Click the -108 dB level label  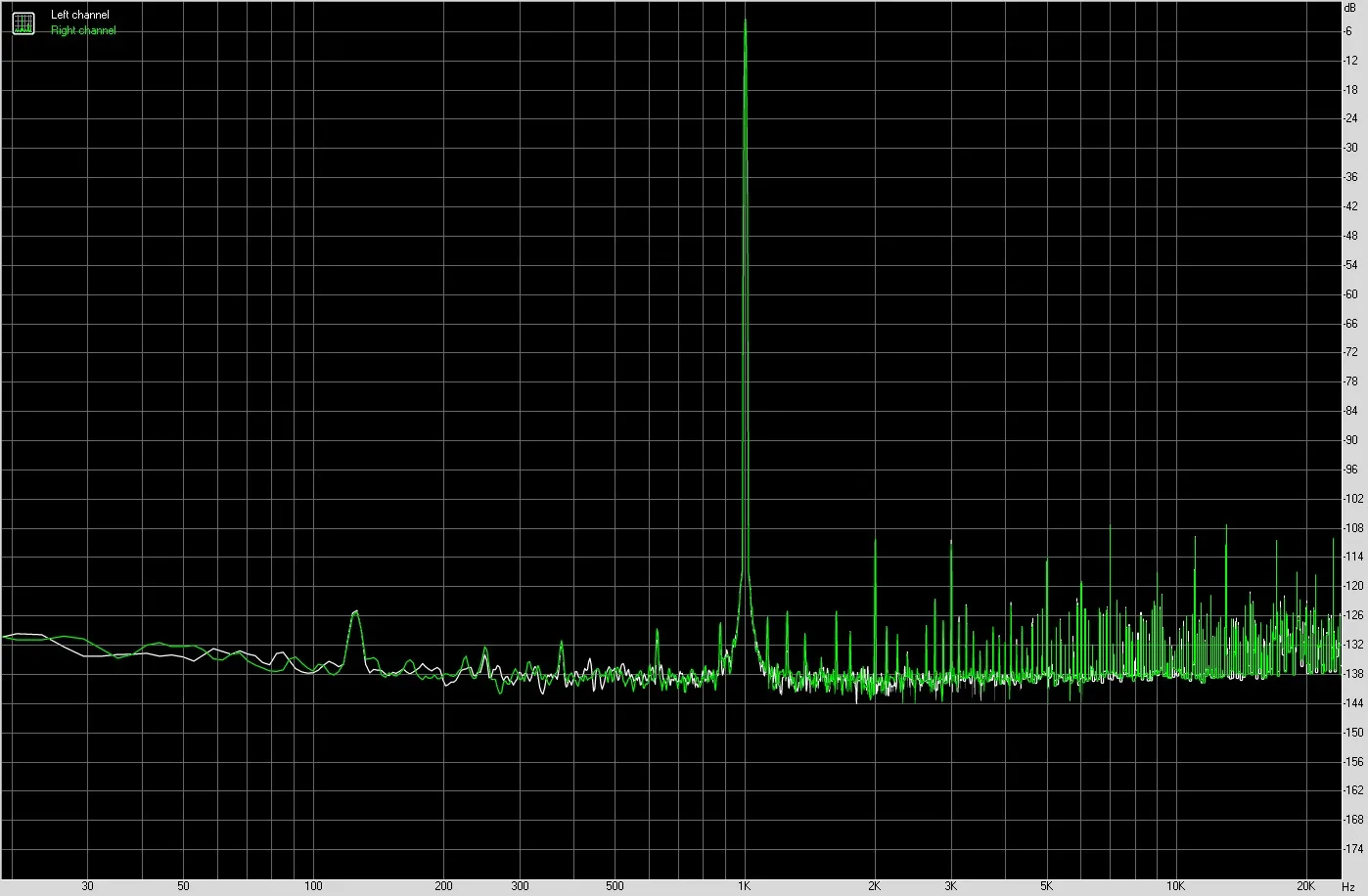[x=1353, y=528]
